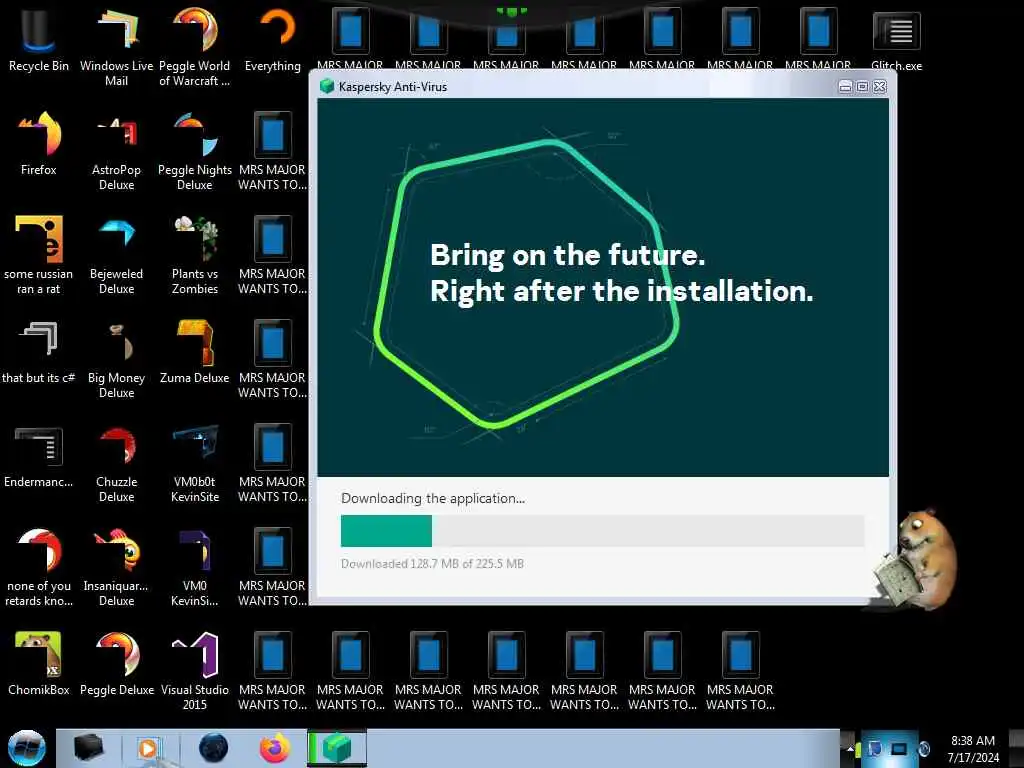Click the 'Downloaded 128.7 MB of 225.5 MB' text
Viewport: 1024px width, 768px height.
pos(432,564)
